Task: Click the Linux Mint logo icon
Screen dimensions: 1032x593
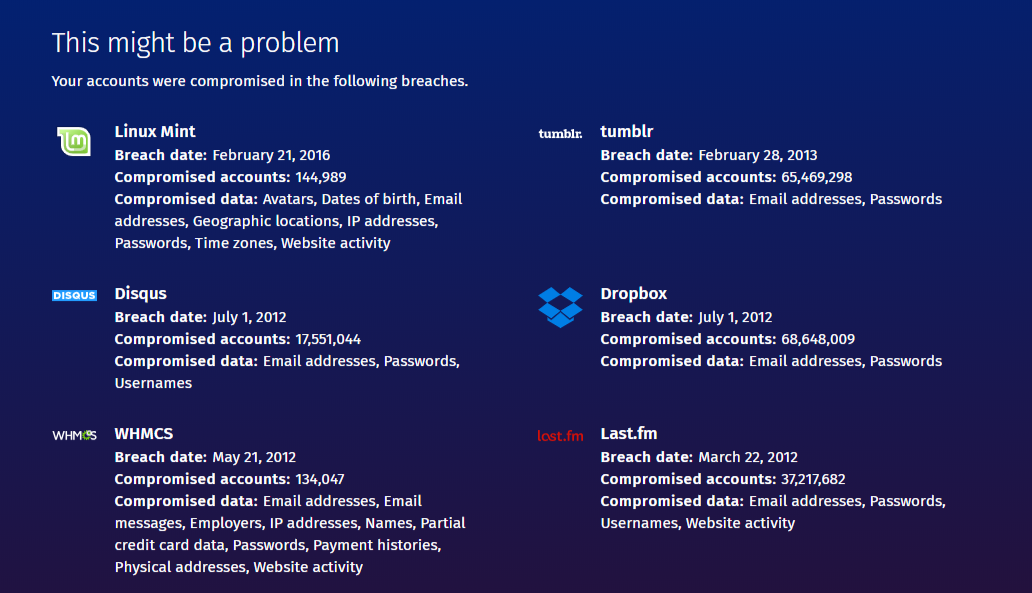Action: 74,142
